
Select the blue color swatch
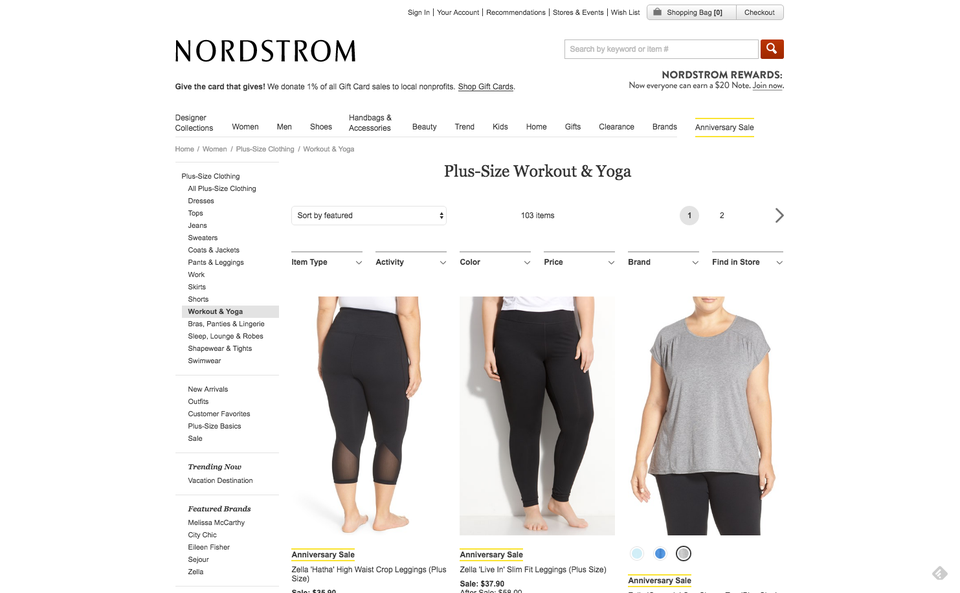pyautogui.click(x=660, y=554)
